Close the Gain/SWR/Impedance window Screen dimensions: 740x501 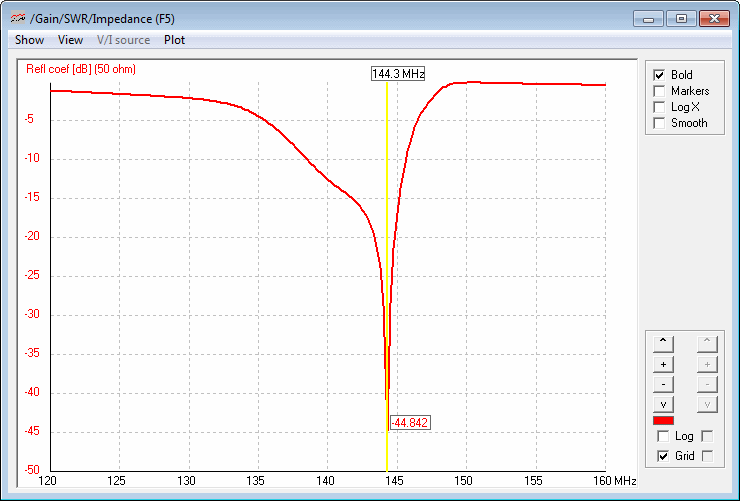(x=715, y=19)
